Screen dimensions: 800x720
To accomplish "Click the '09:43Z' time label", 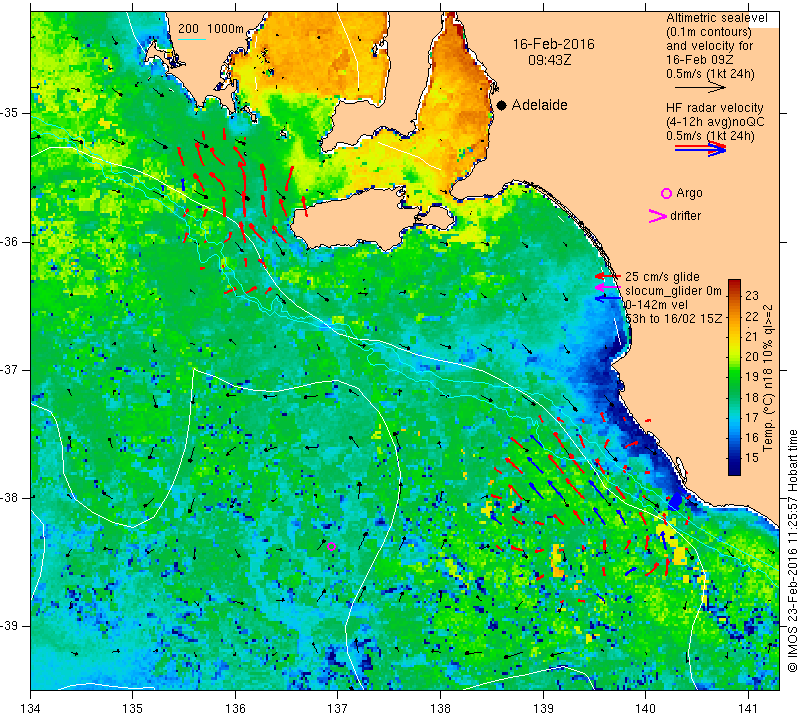I will tap(549, 60).
